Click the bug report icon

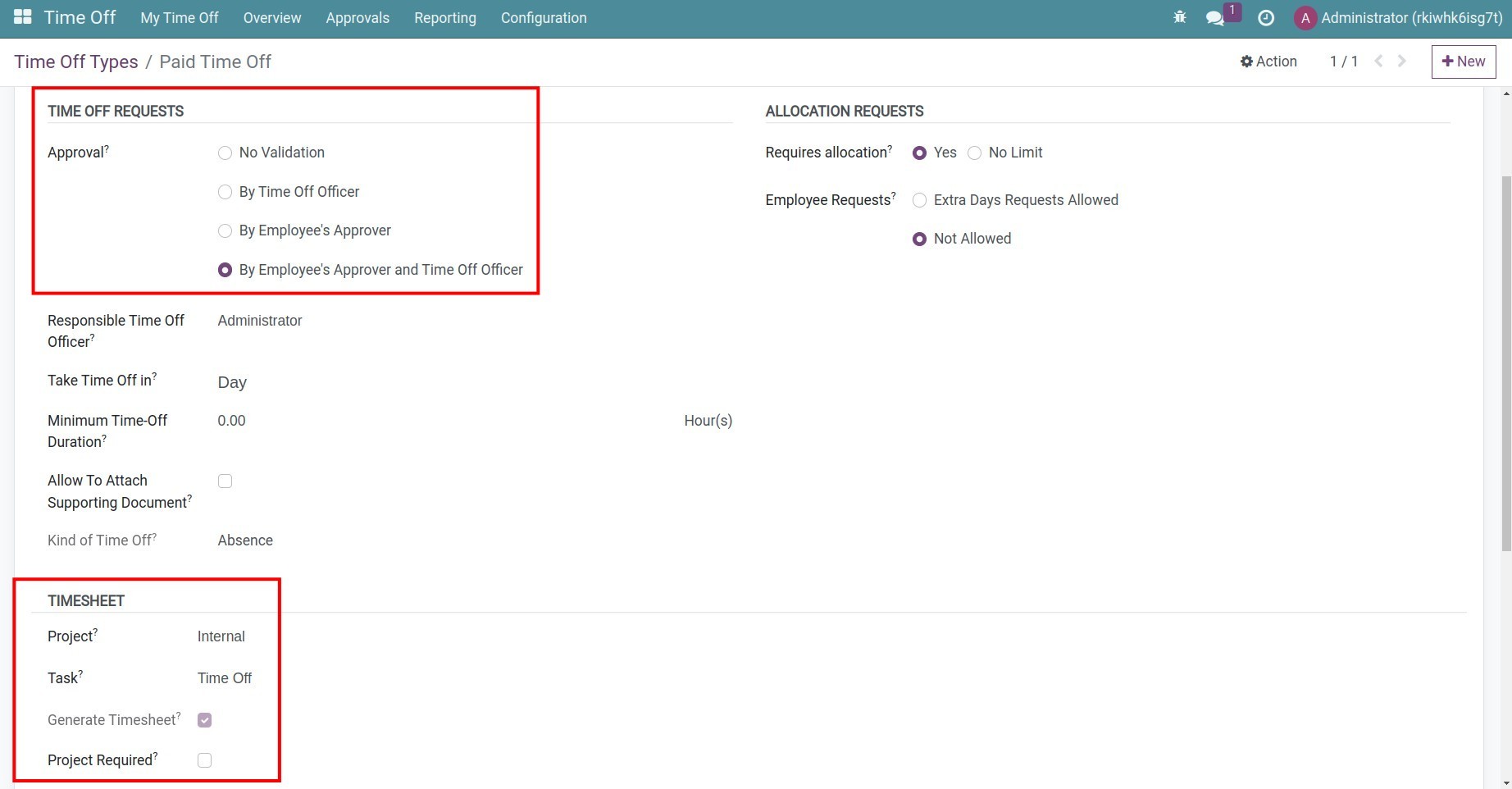click(x=1179, y=16)
